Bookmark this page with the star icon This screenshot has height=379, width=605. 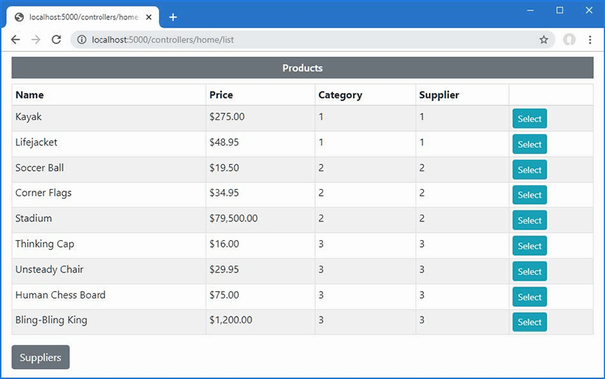coord(544,40)
